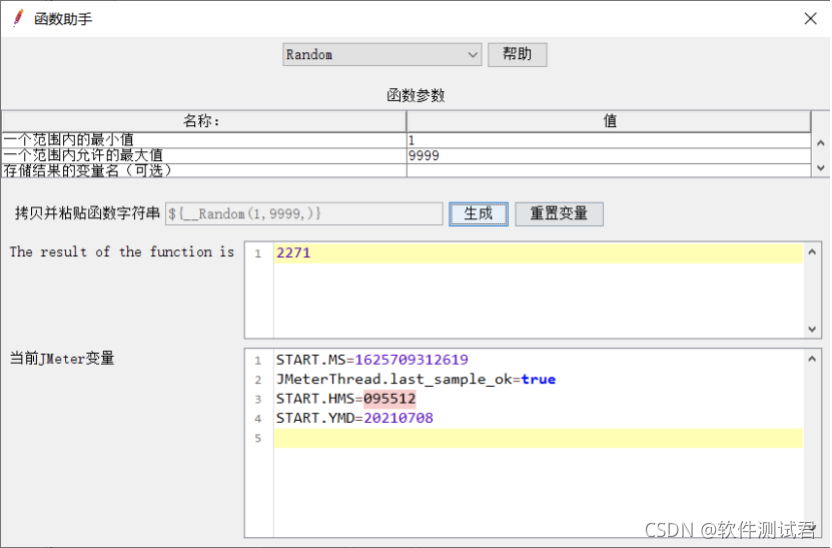
Task: Click the parameter table scroll up arrow
Action: pyautogui.click(x=821, y=143)
